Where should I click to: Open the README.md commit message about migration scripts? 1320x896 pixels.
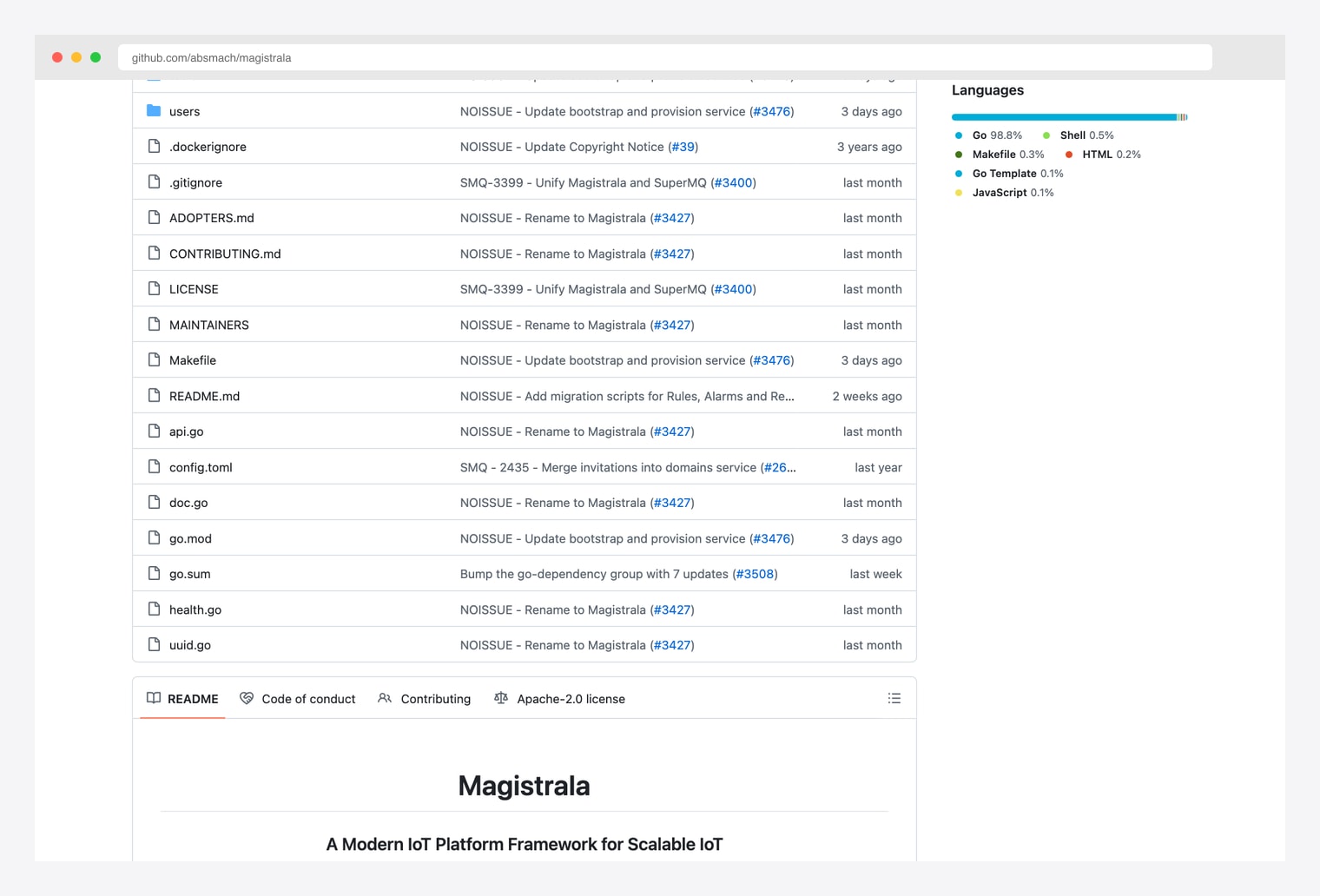coord(627,396)
